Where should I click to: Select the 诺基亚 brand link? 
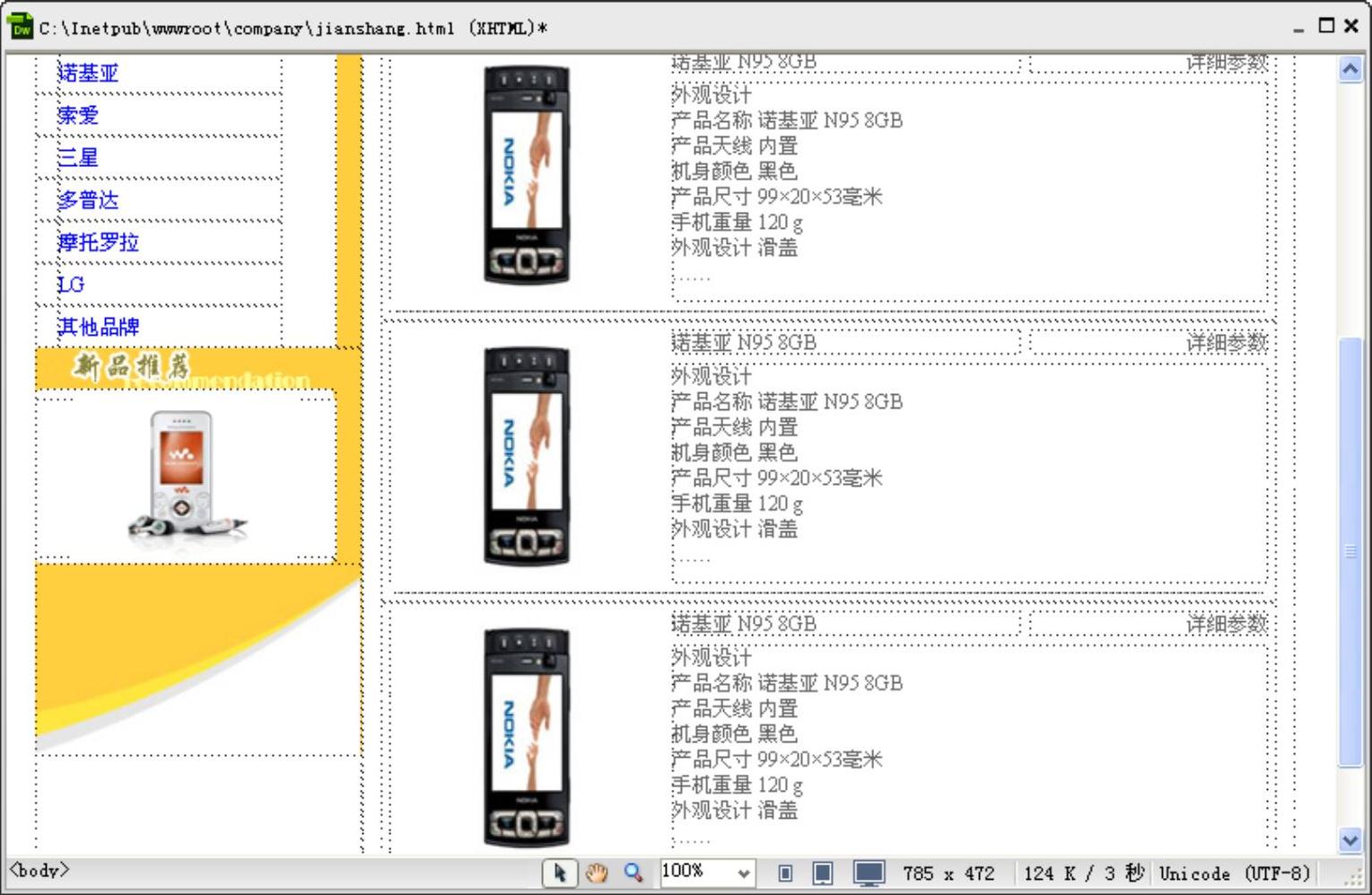[x=88, y=73]
